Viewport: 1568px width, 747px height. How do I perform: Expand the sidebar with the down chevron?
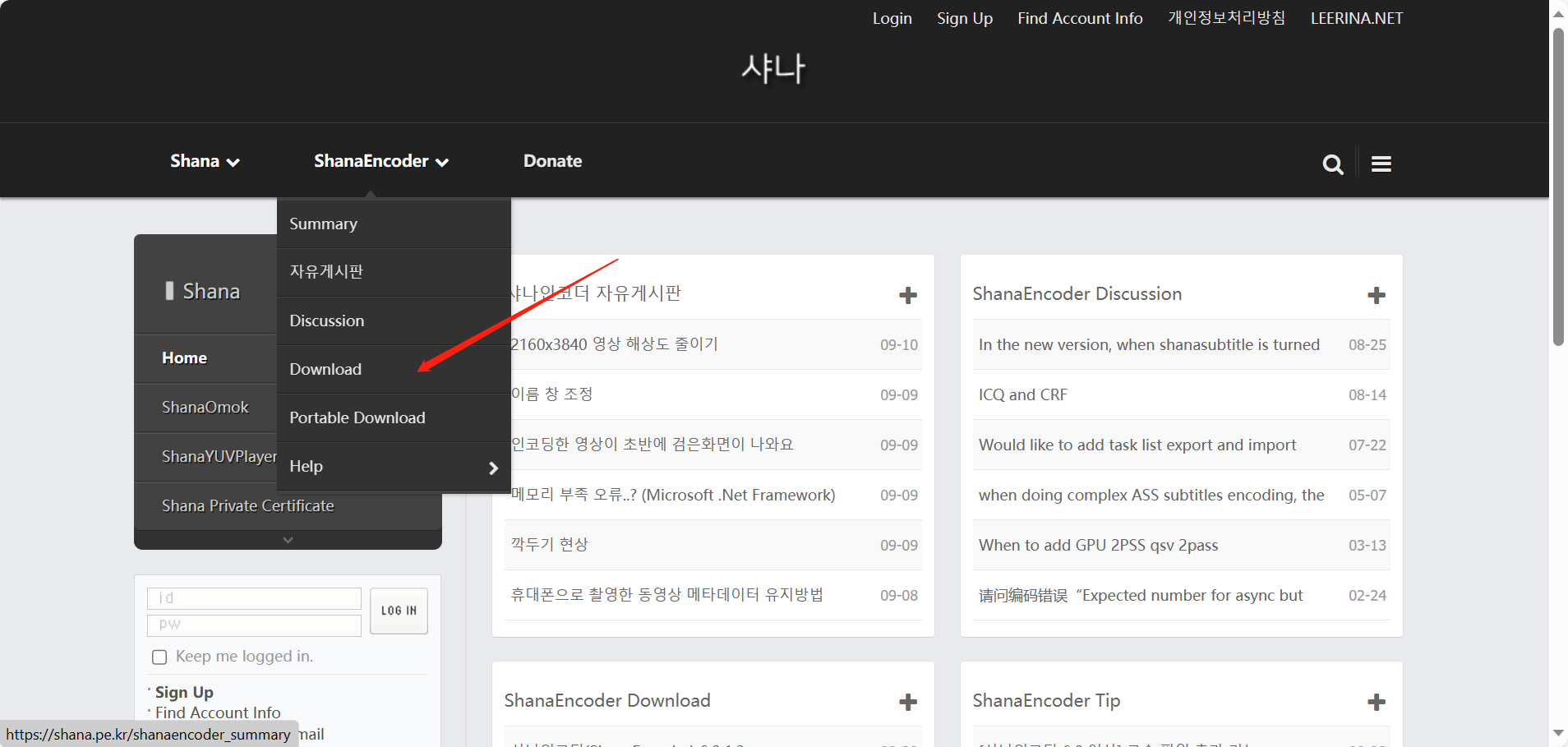coord(288,540)
